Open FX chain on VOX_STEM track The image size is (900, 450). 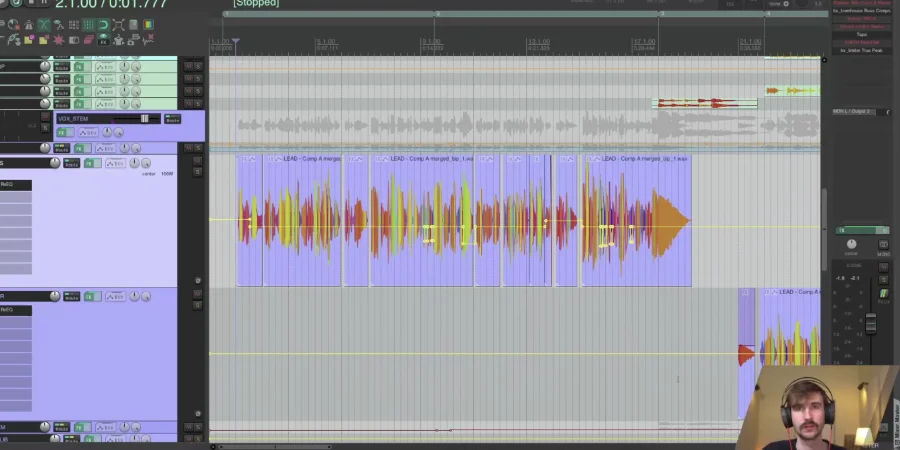(61, 133)
